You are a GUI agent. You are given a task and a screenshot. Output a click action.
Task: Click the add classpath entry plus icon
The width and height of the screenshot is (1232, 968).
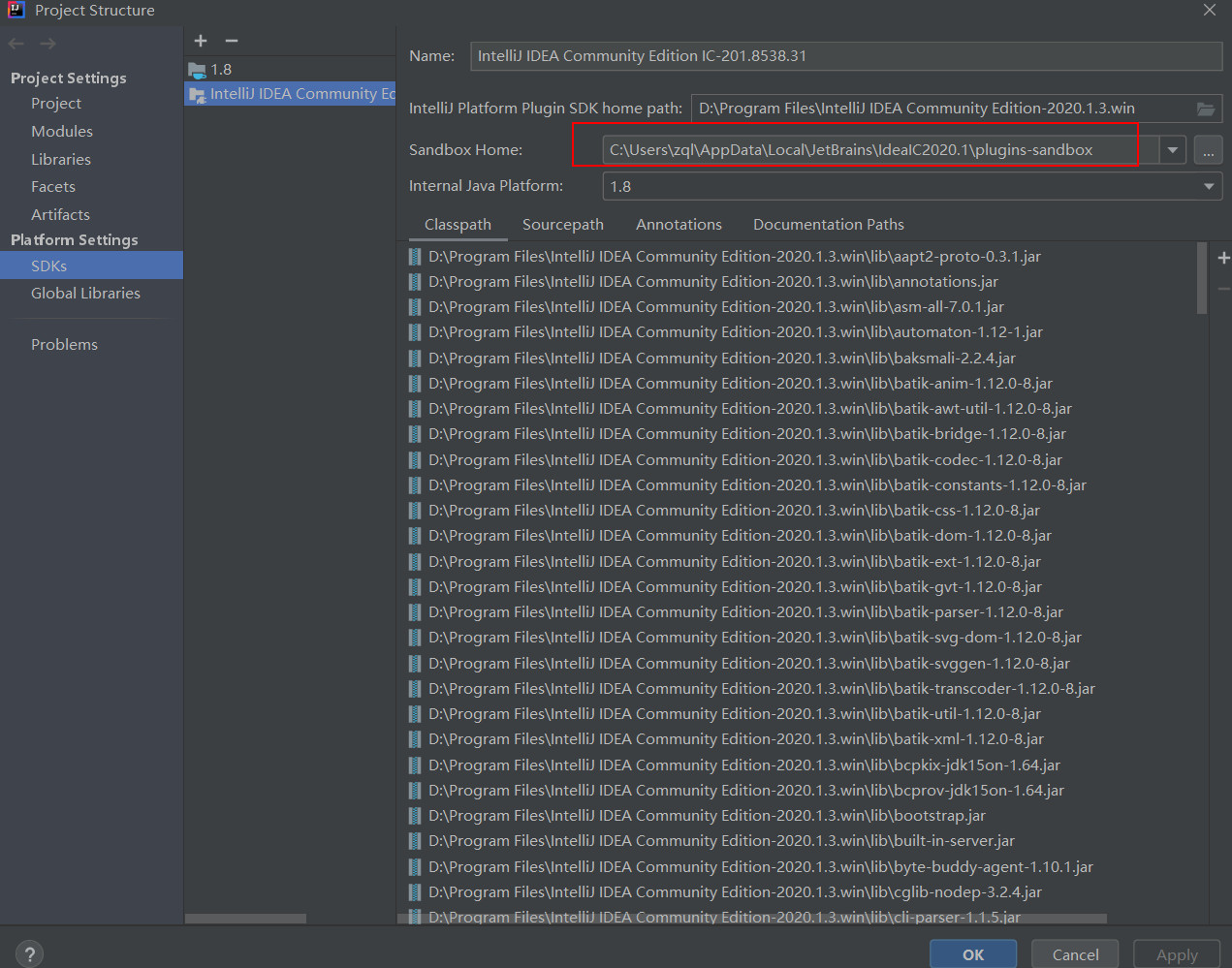pyautogui.click(x=1223, y=258)
